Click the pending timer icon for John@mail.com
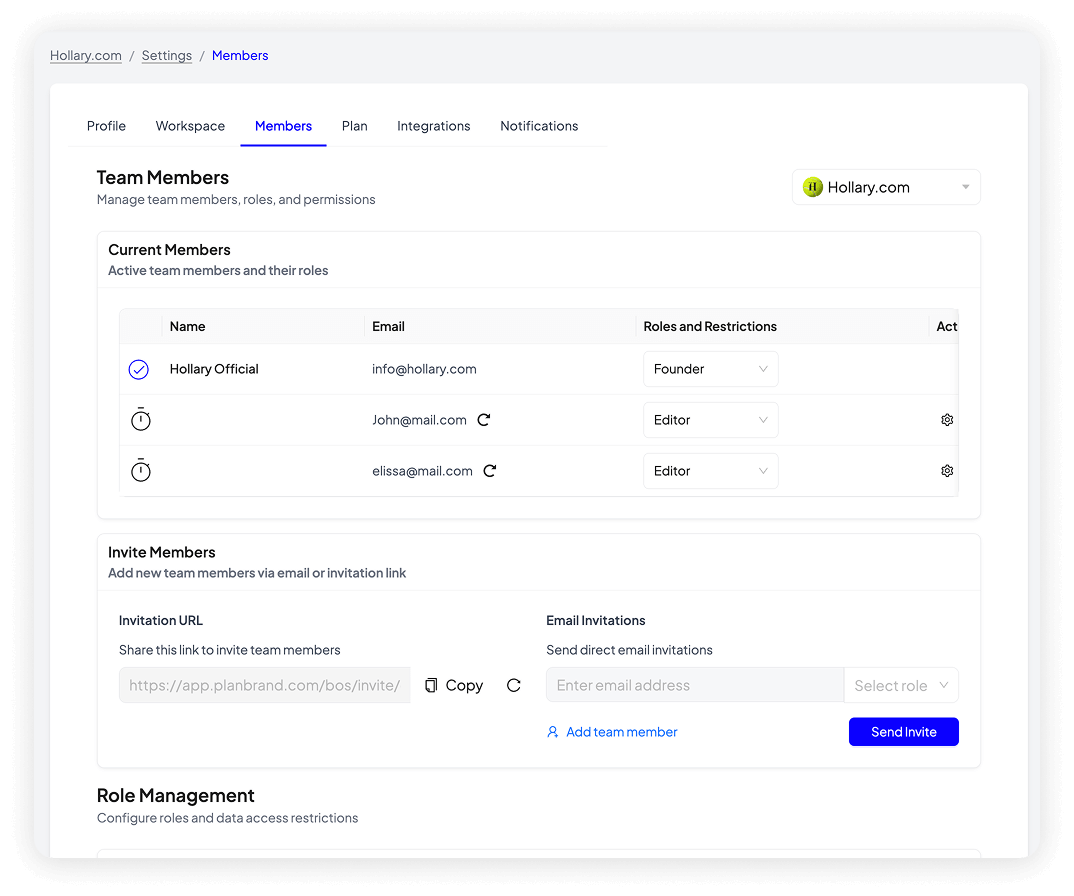 point(141,420)
